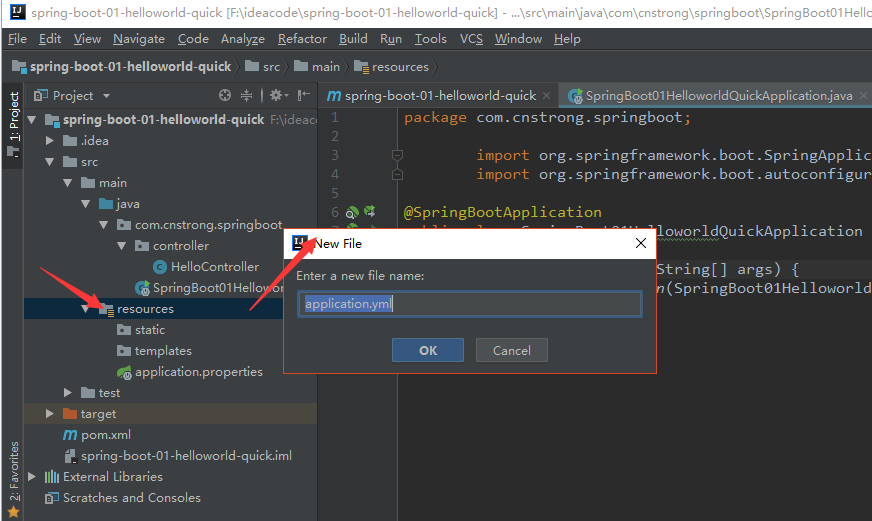Select pom.xml in project tree
Viewport: 872px width, 521px height.
point(106,435)
